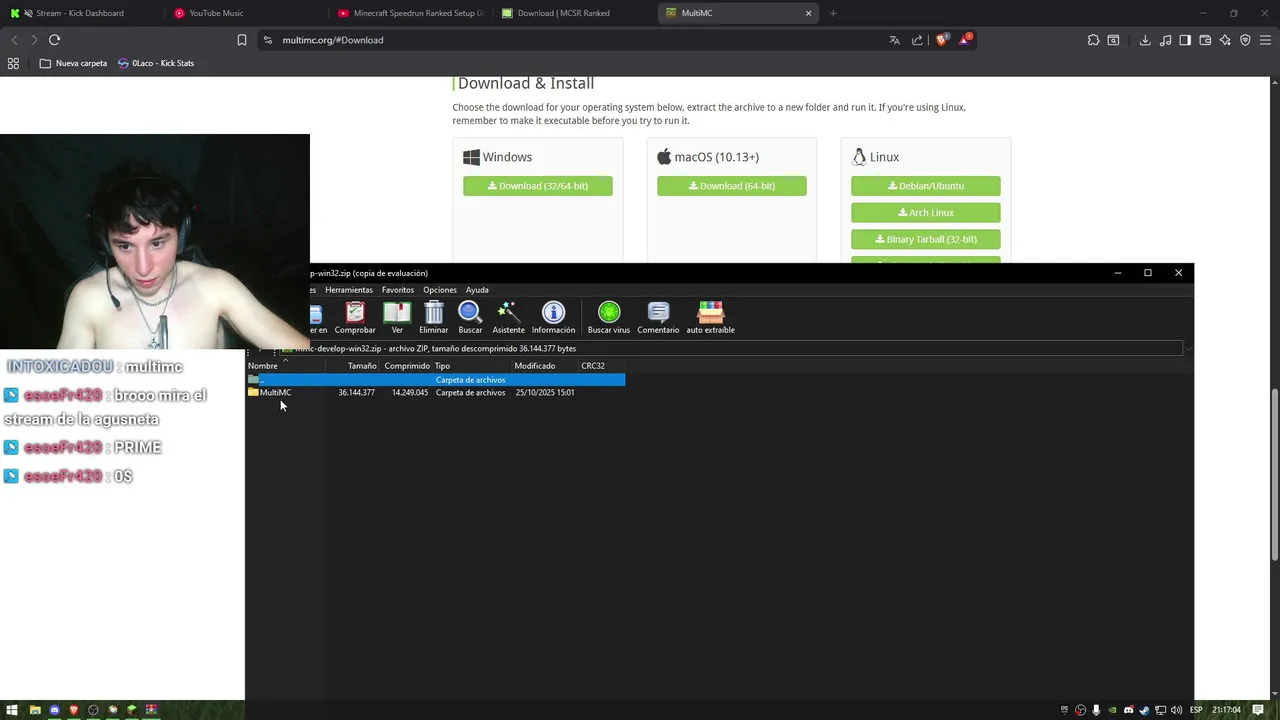Screen dimensions: 1280x720
Task: Click the translate page icon in address bar
Action: click(894, 40)
